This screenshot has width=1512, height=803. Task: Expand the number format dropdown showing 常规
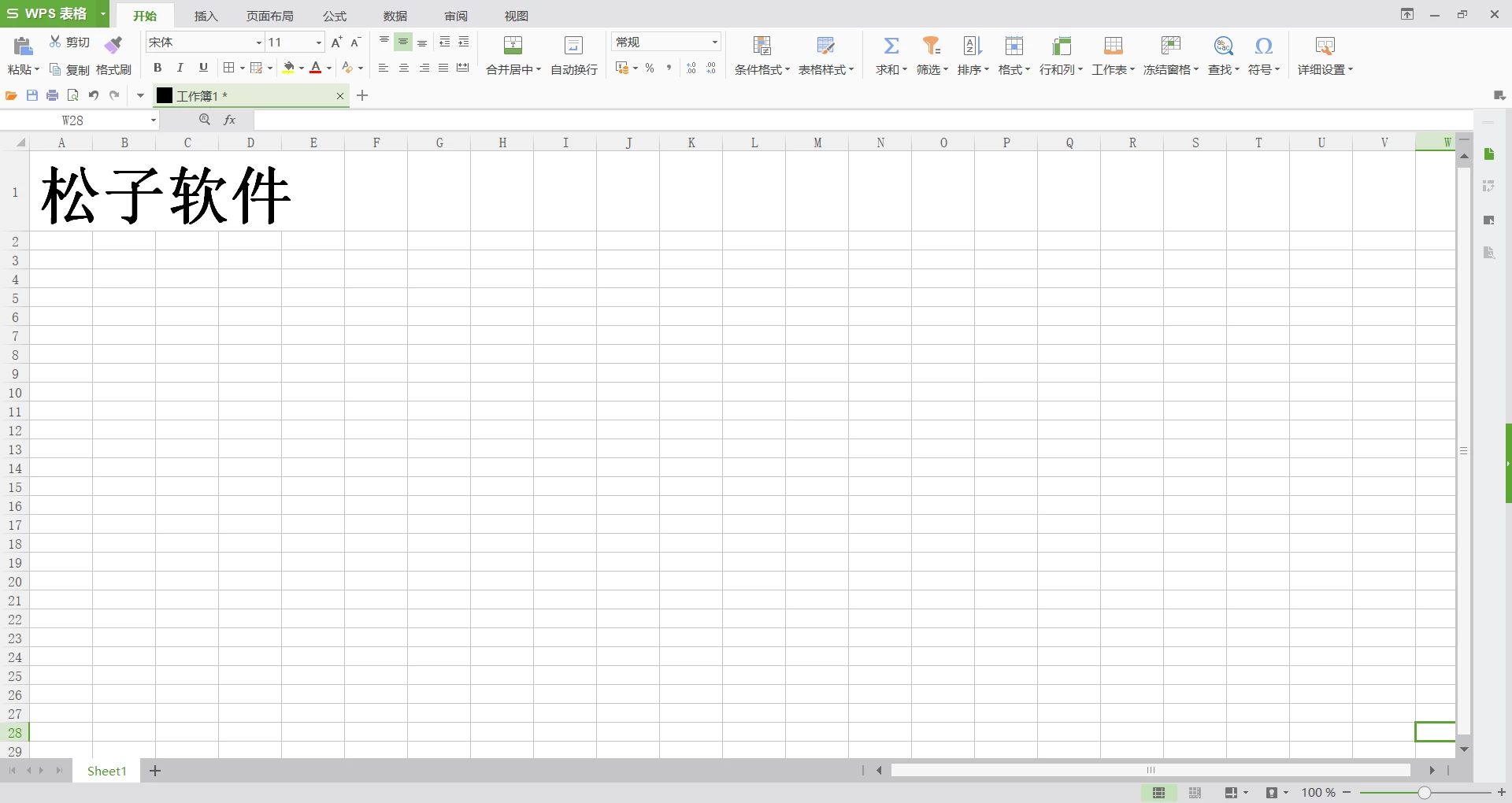(x=714, y=43)
